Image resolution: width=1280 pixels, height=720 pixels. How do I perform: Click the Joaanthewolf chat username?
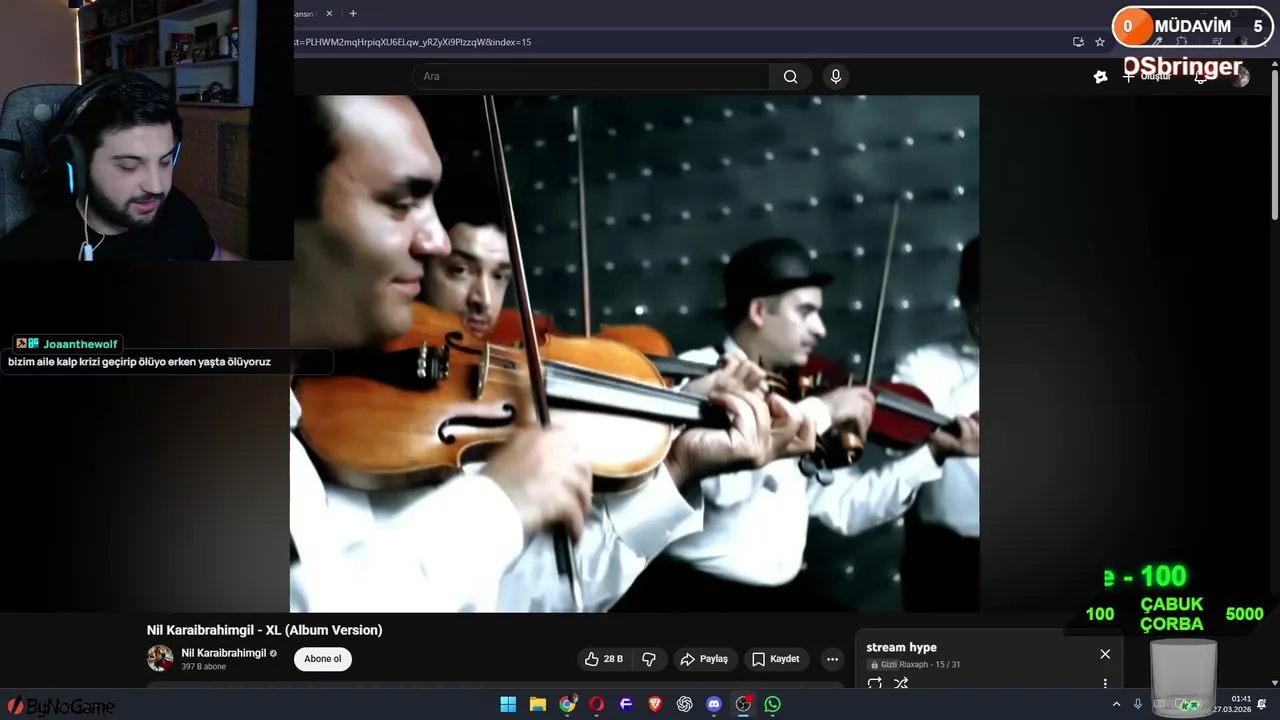[80, 344]
